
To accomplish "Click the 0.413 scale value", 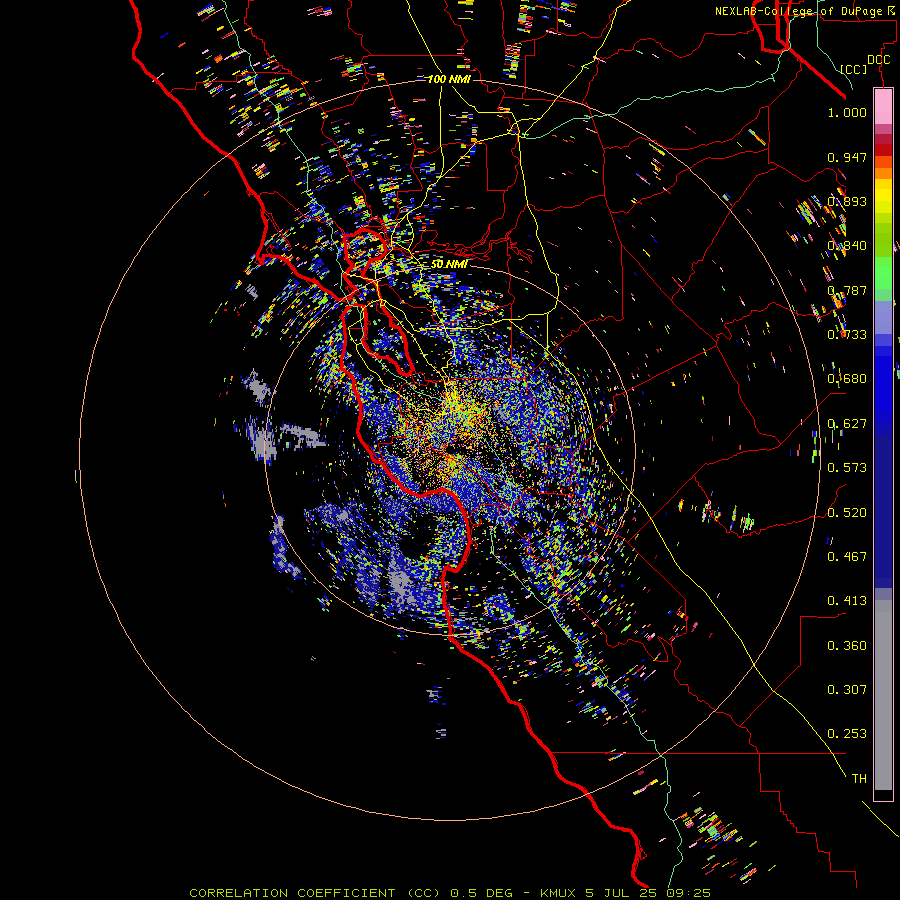I will (x=847, y=601).
